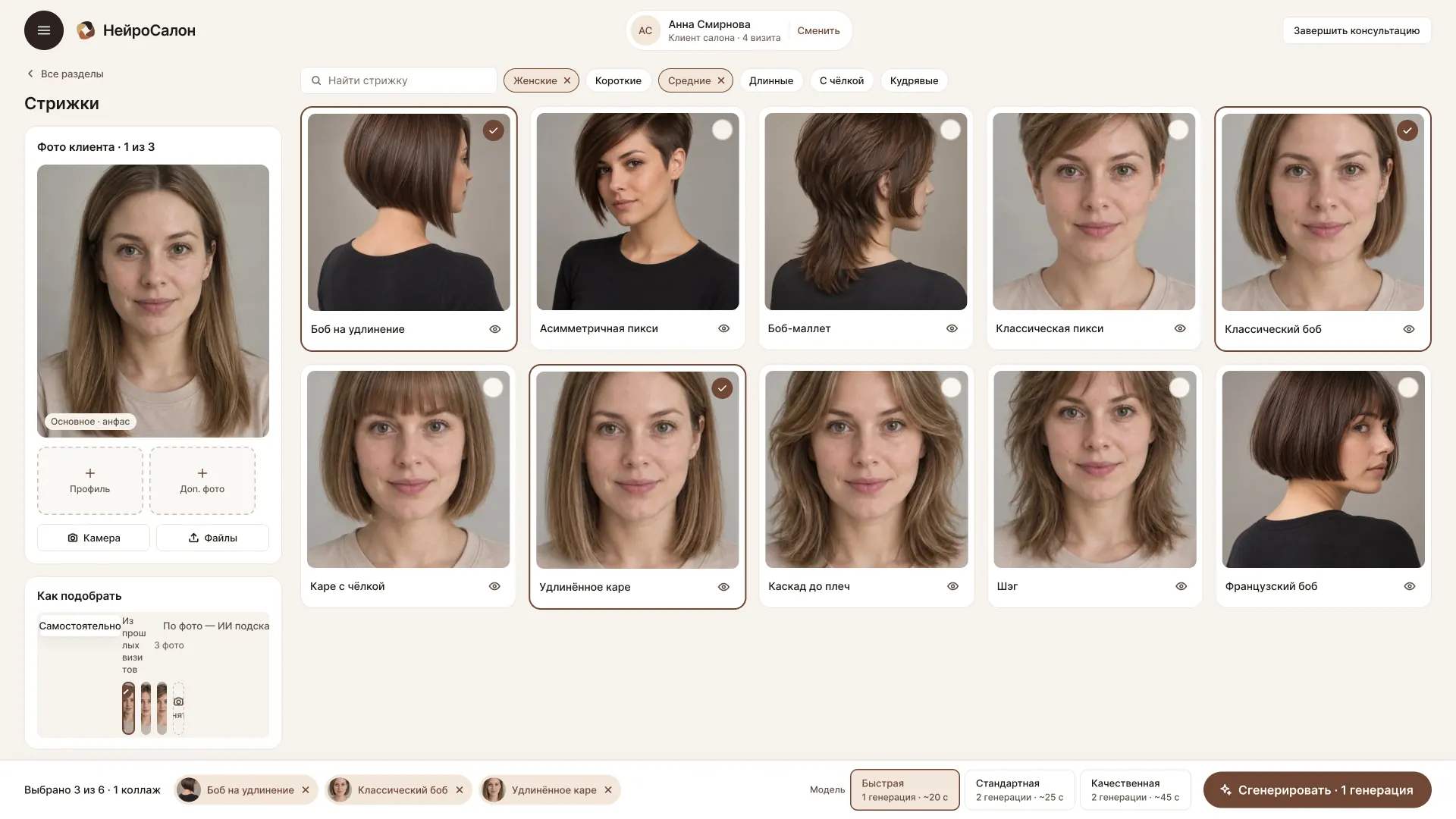
Task: Filter by Короткие haircuts
Action: [x=618, y=80]
